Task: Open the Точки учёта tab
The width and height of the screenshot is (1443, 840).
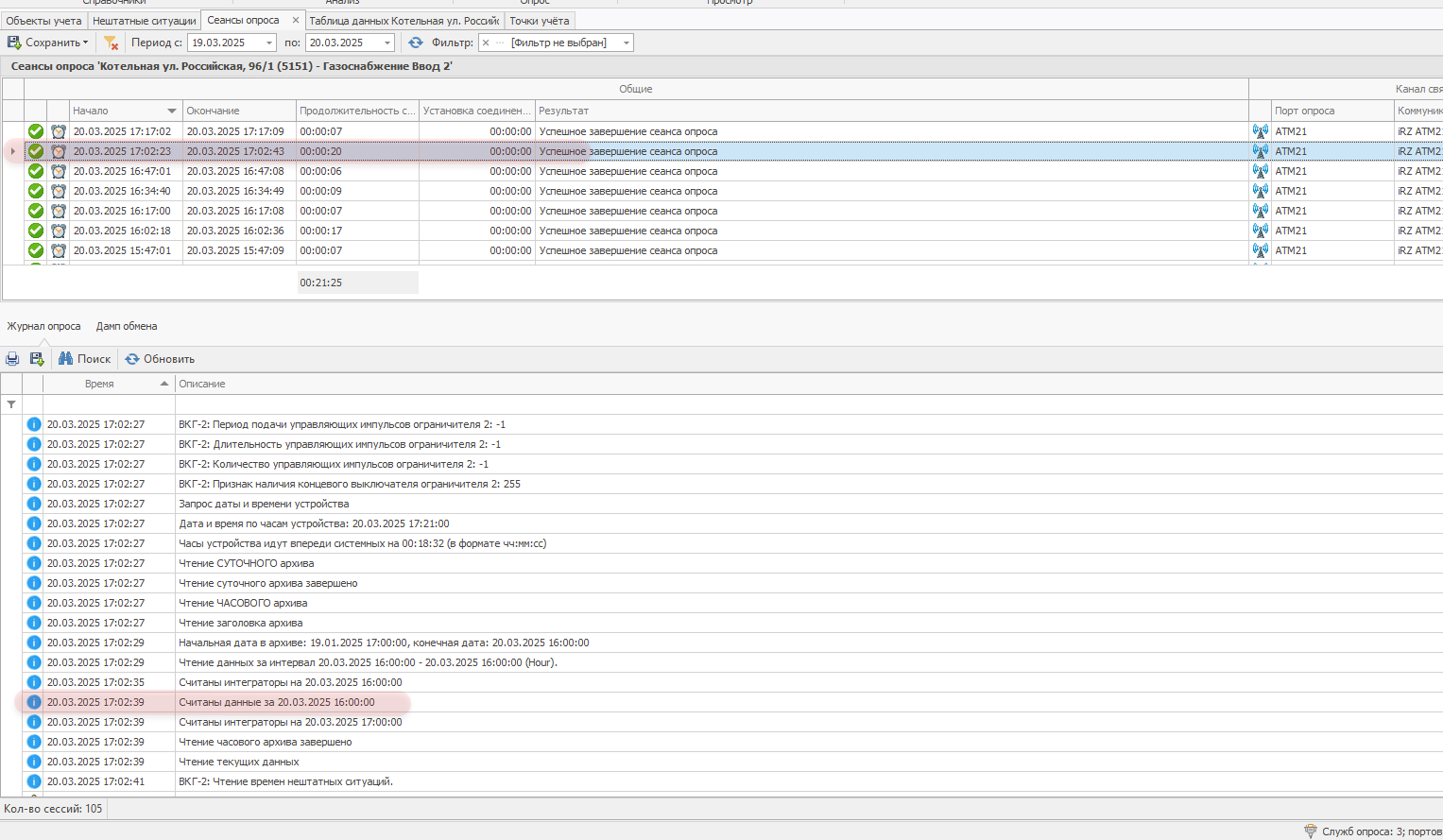Action: click(x=540, y=20)
